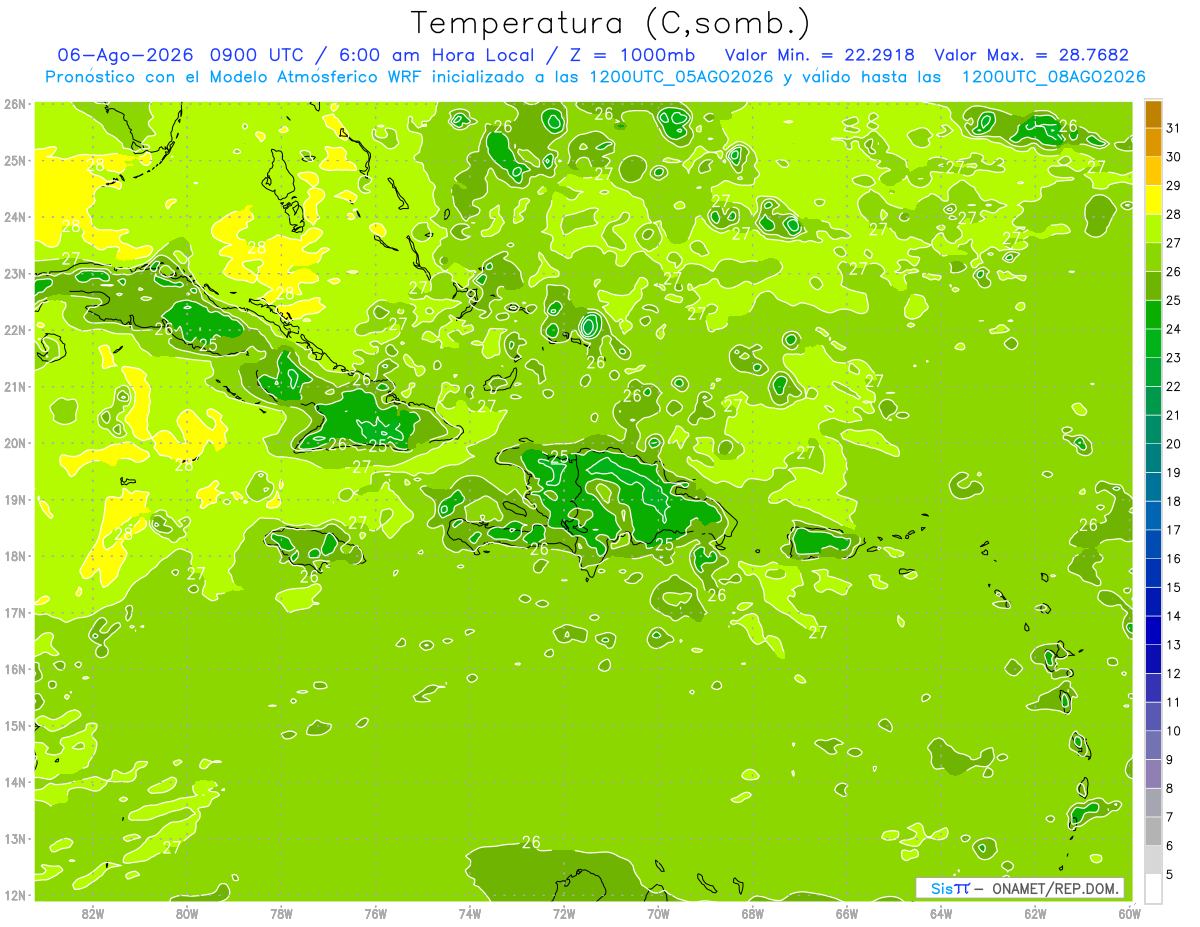
Task: Click colorbar label '6'
Action: pos(1171,845)
